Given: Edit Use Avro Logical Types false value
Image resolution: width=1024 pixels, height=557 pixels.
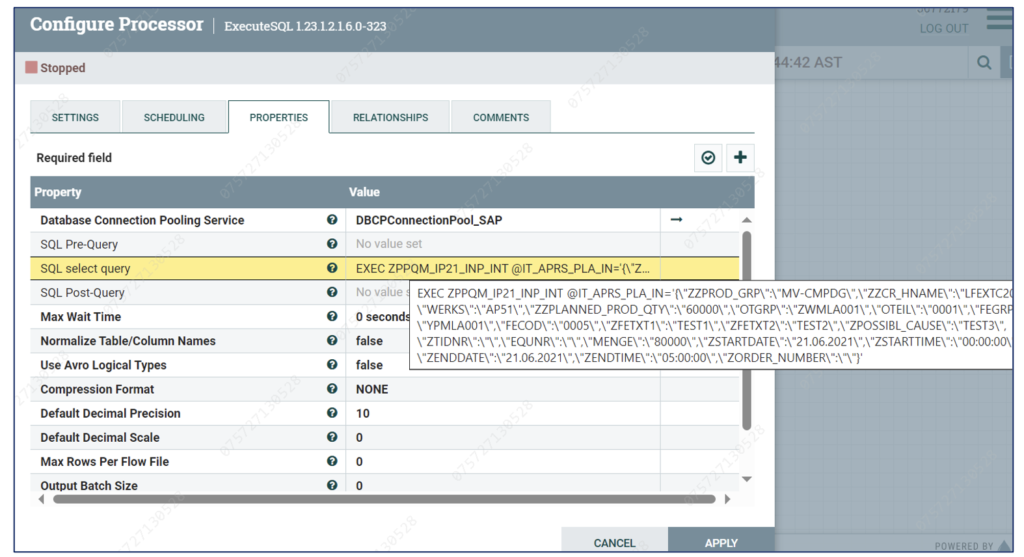Looking at the screenshot, I should tap(369, 365).
